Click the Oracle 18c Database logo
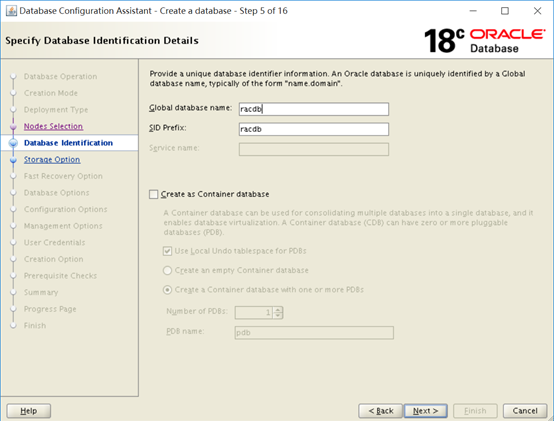 point(484,41)
